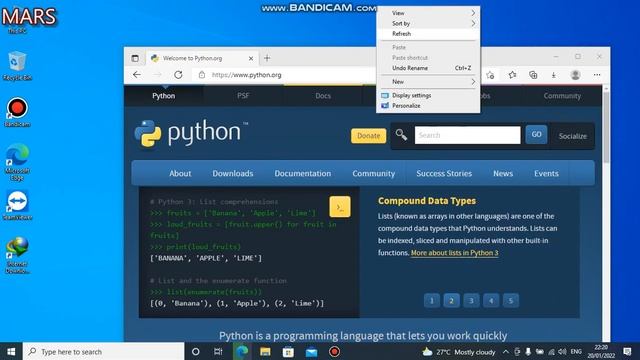Open Collections icon in Edge toolbar
640x360 pixels.
(x=533, y=75)
